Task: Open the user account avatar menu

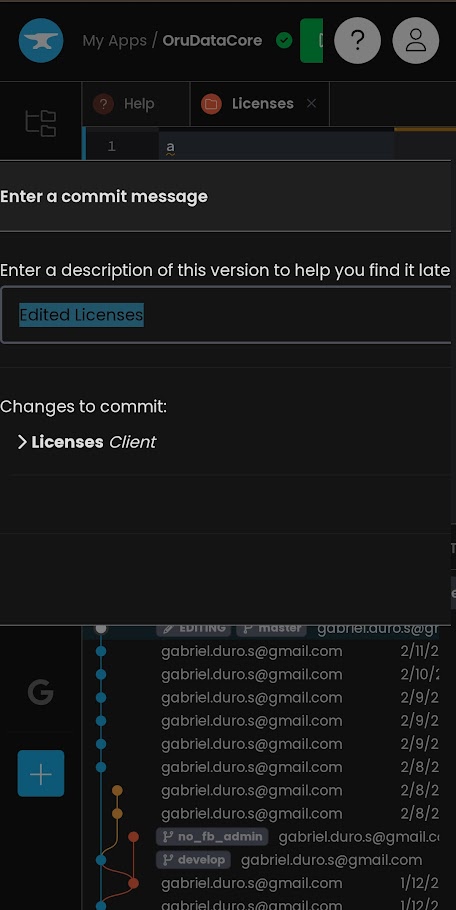Action: (415, 40)
